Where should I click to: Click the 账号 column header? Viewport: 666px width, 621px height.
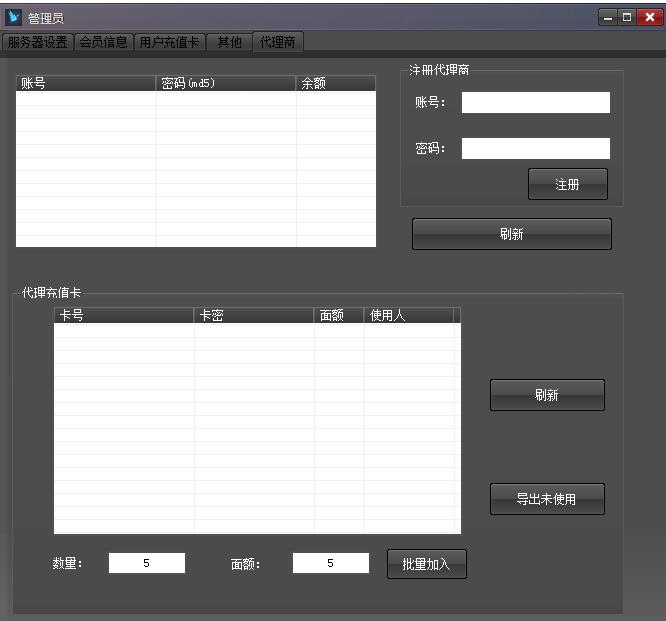86,83
